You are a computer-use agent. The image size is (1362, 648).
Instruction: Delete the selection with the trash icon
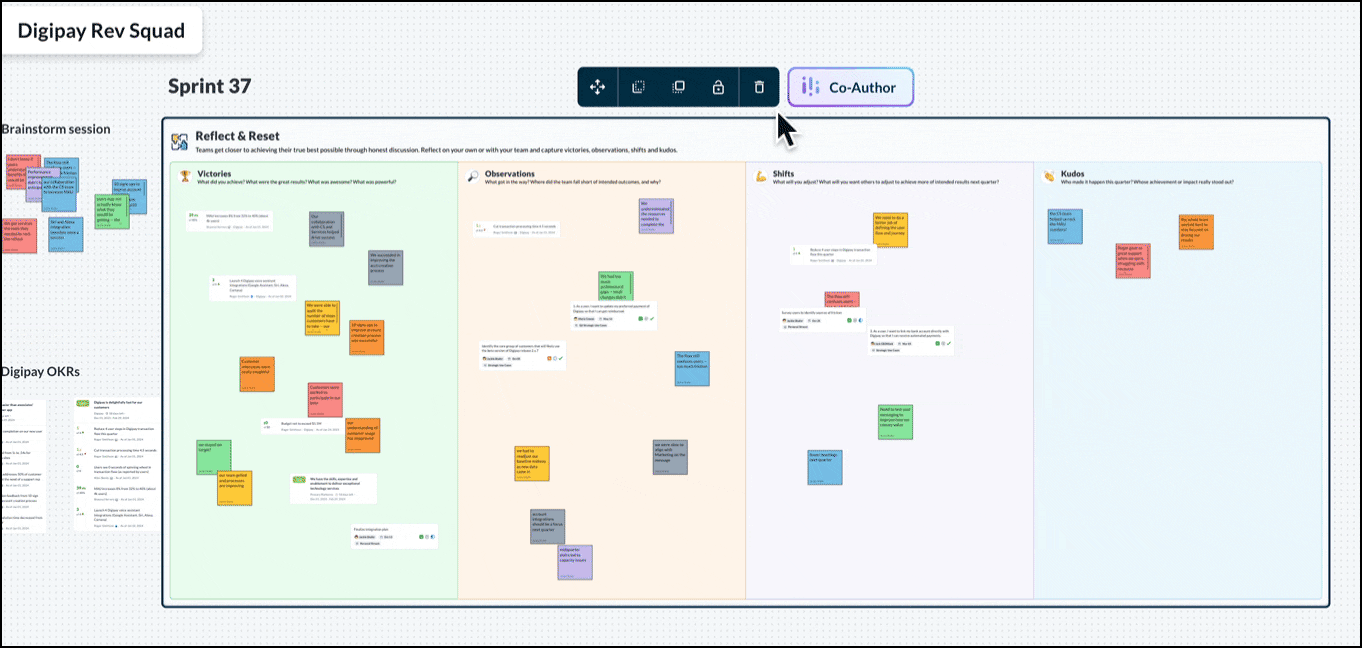click(x=759, y=88)
